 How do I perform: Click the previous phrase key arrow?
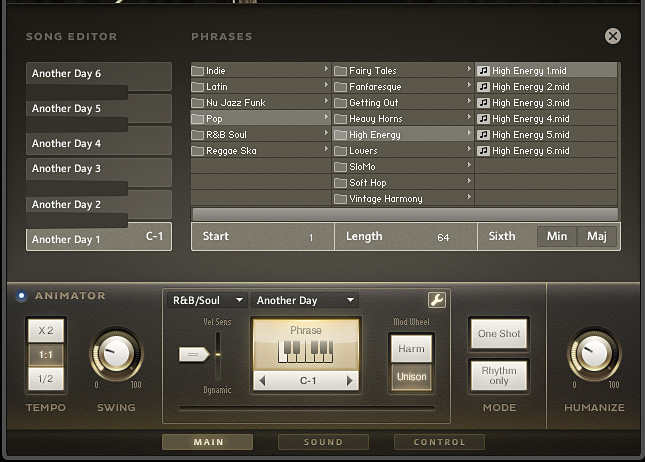coord(262,381)
